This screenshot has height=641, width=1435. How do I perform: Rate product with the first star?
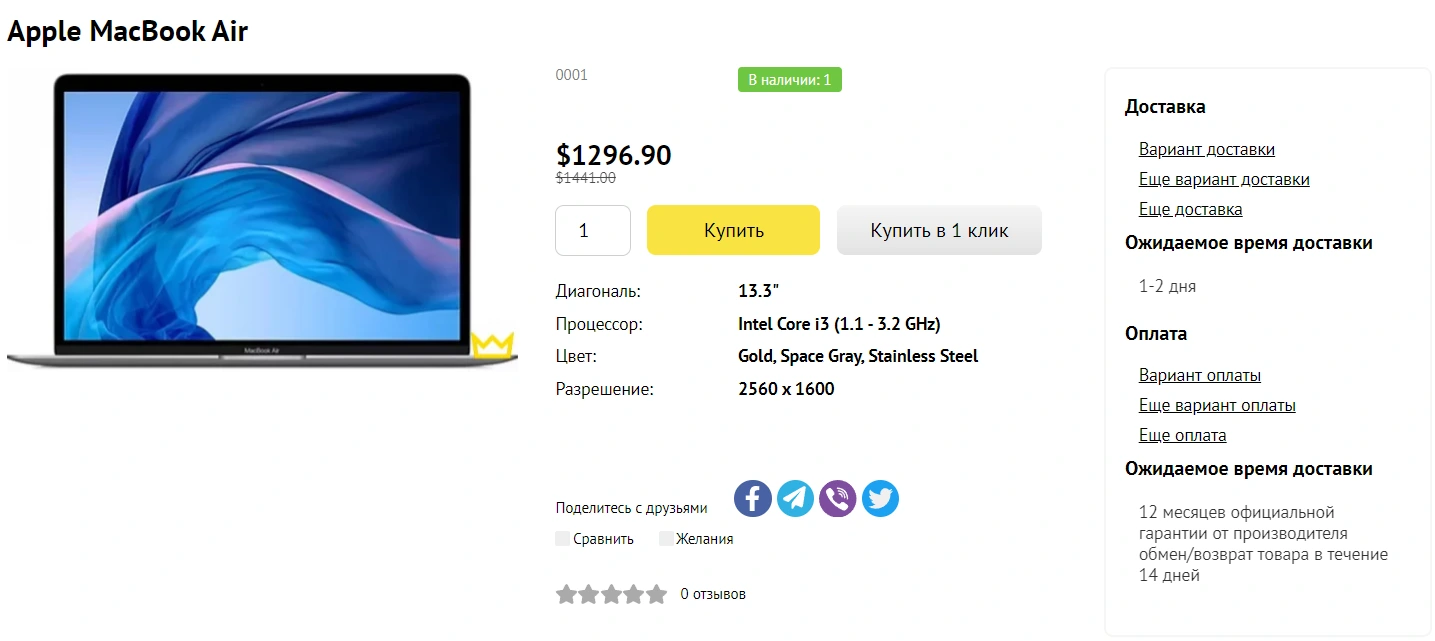click(x=566, y=595)
